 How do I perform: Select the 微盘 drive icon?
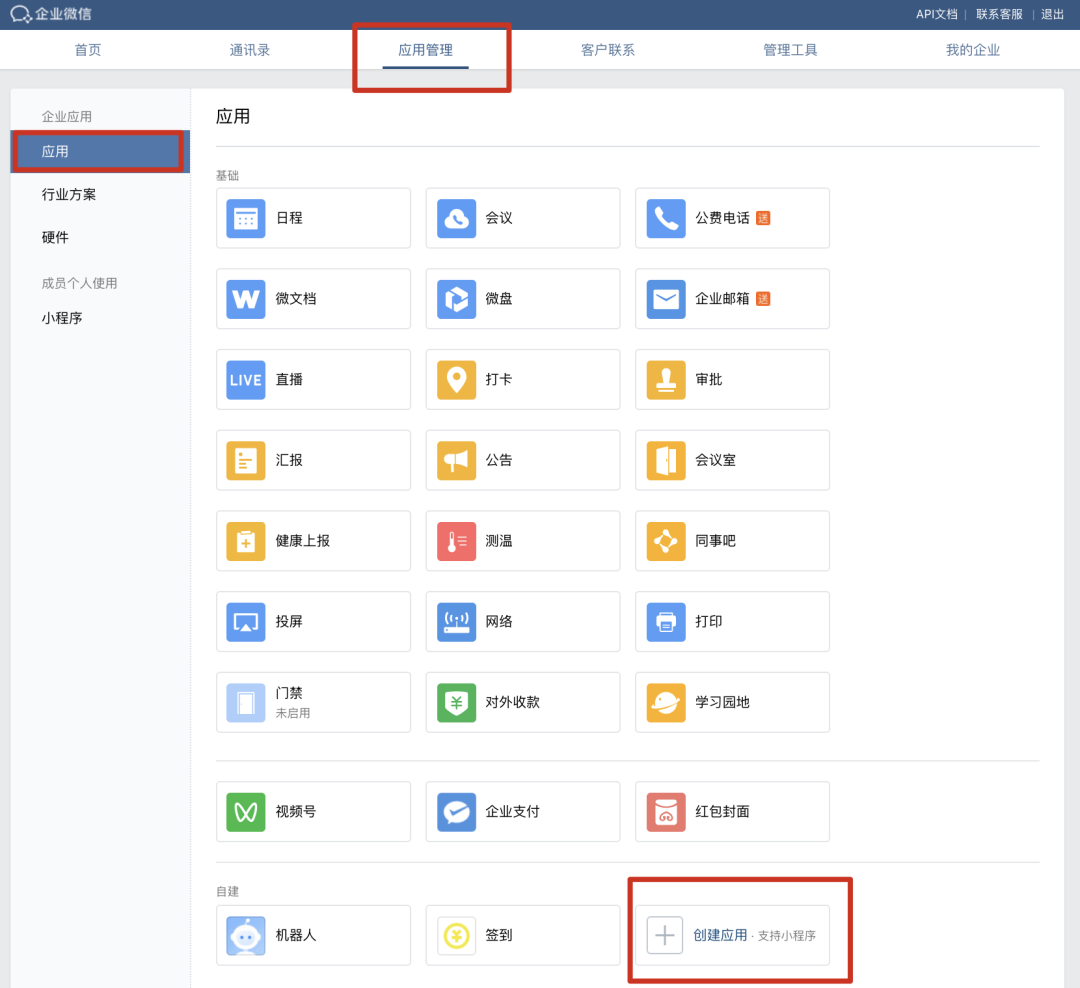(456, 299)
